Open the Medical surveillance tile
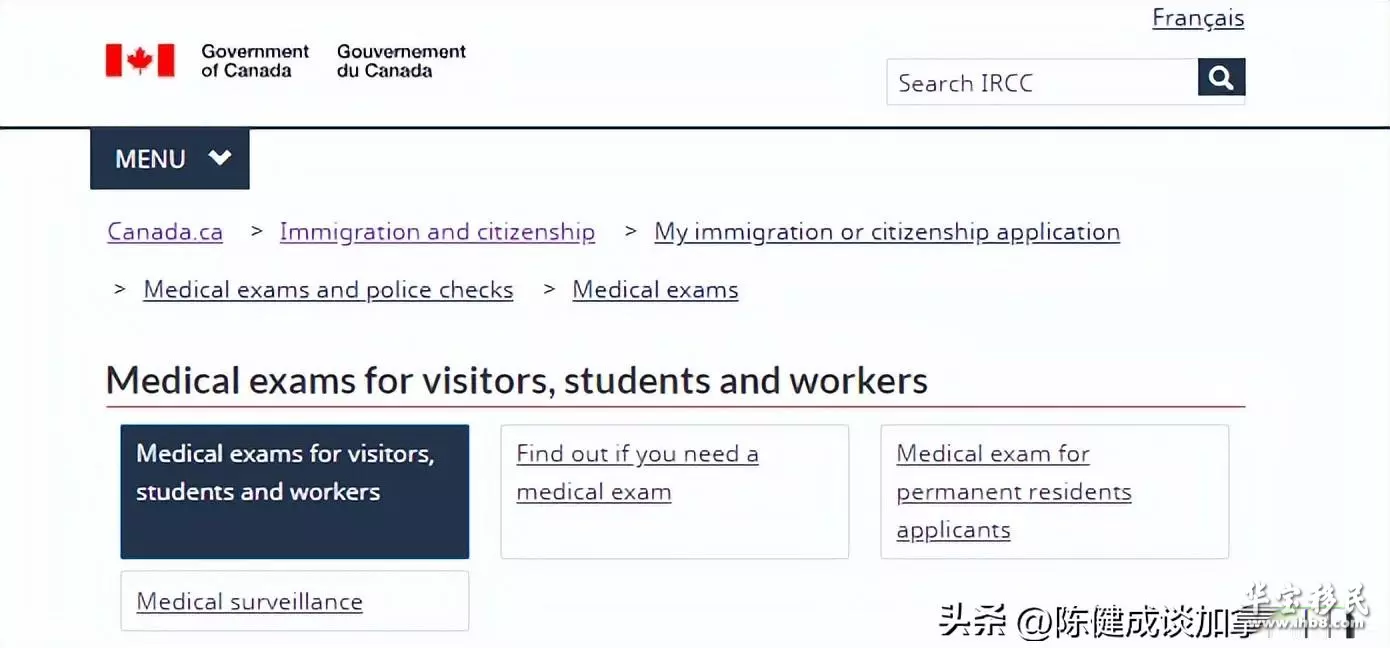Screen dimensions: 1390x648 click(294, 601)
